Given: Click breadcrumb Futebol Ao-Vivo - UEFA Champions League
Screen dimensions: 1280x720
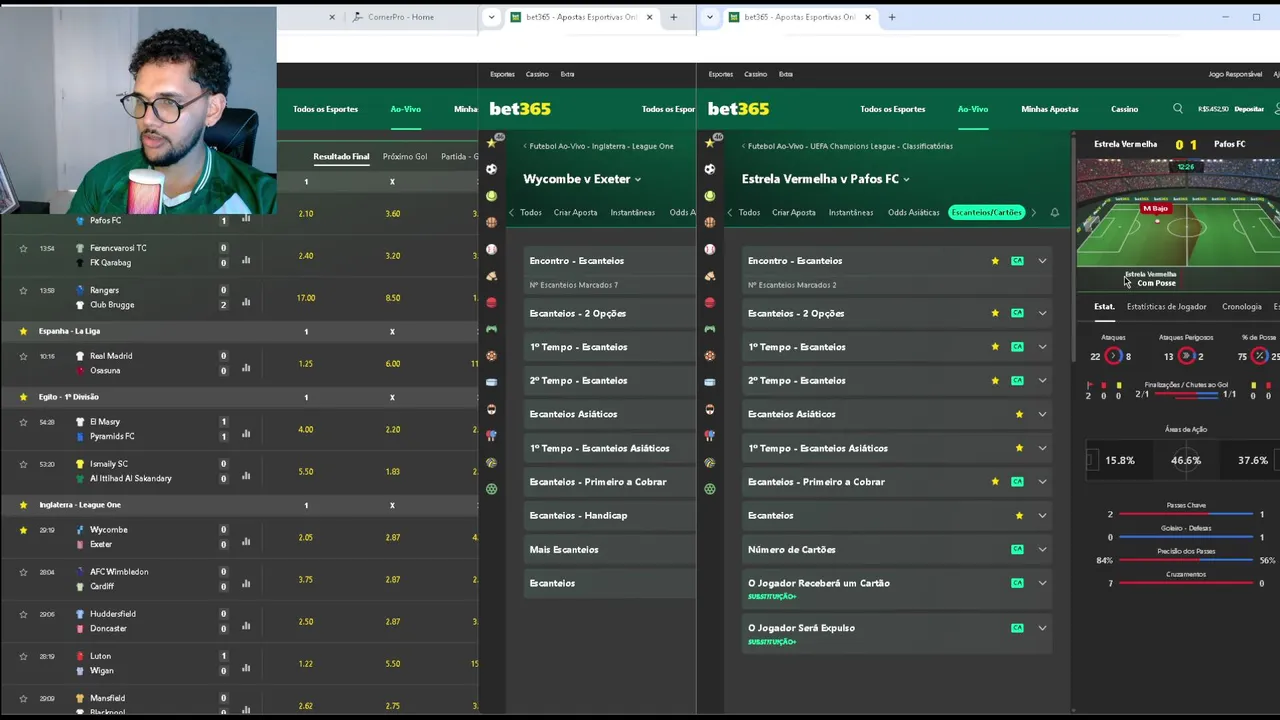Looking at the screenshot, I should (x=849, y=146).
